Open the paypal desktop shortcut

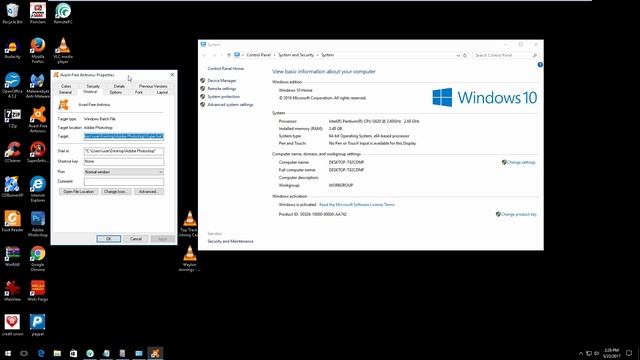click(x=38, y=325)
